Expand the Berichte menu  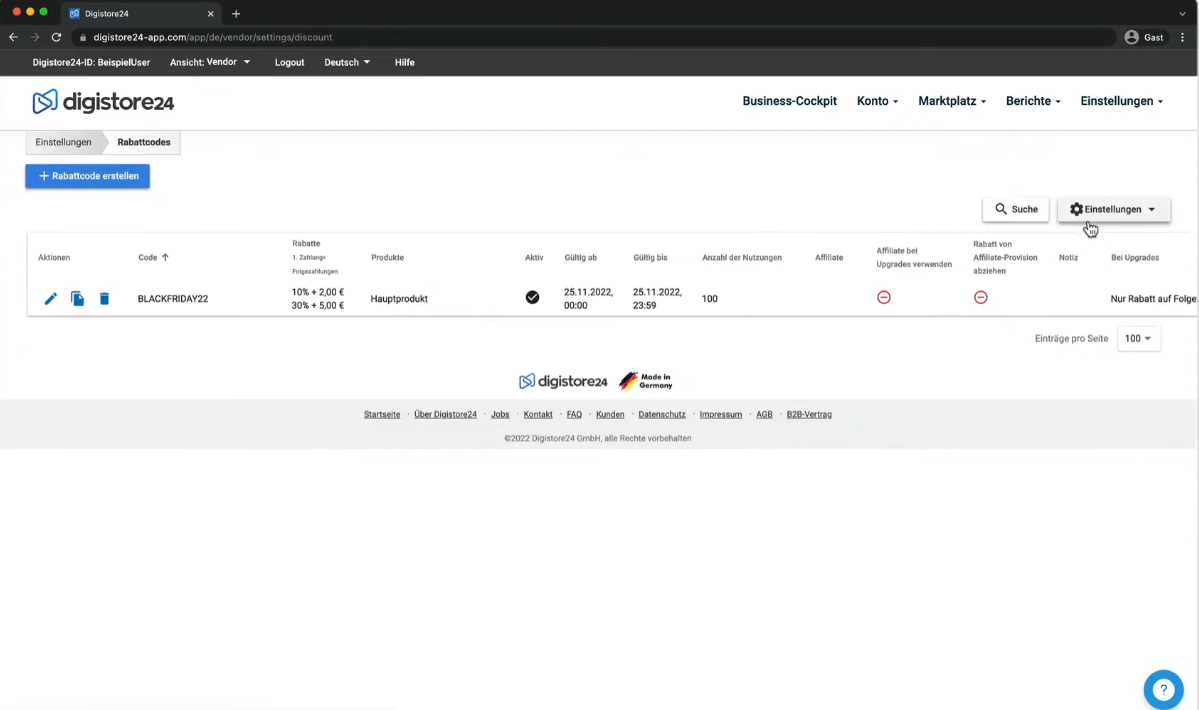coord(1033,101)
